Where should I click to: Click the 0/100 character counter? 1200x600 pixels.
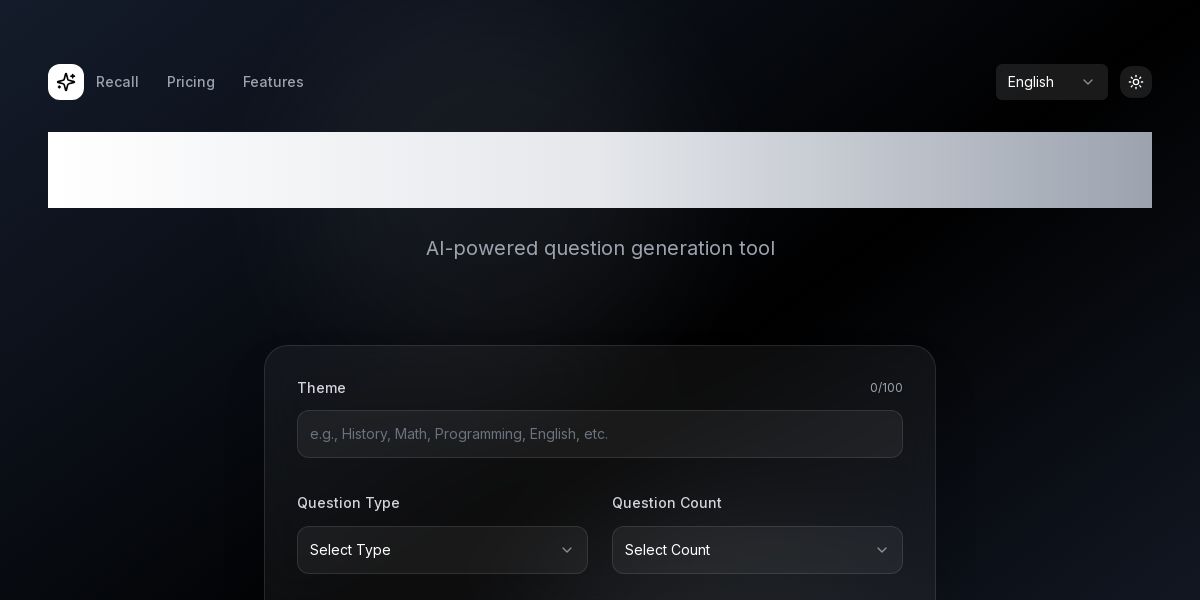pyautogui.click(x=886, y=388)
